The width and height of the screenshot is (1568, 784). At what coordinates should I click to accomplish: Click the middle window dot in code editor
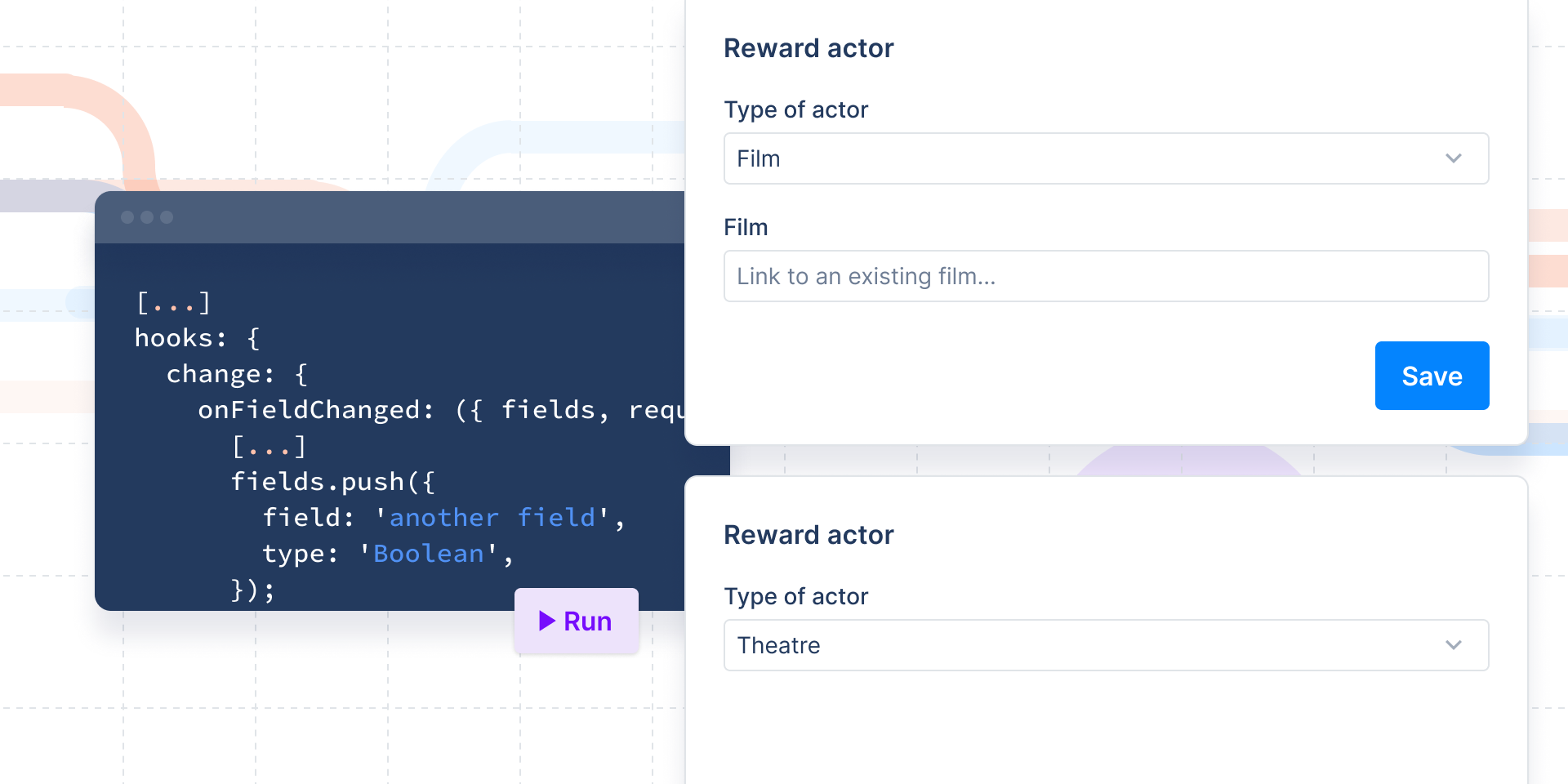pos(146,217)
